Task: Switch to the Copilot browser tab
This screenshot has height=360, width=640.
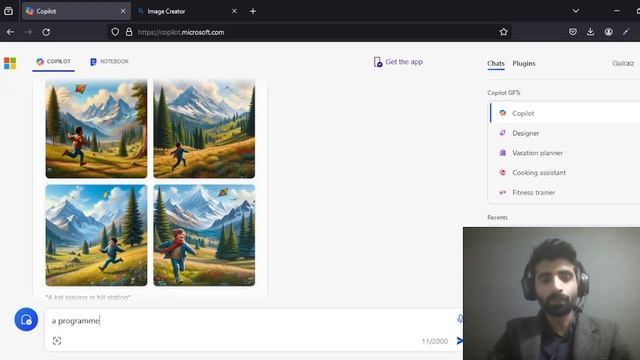Action: point(76,11)
